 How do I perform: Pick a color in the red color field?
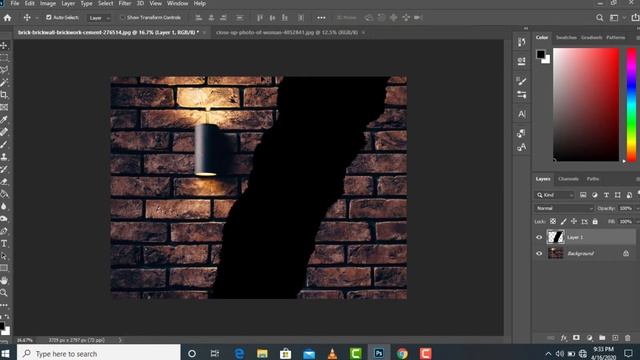click(x=586, y=104)
